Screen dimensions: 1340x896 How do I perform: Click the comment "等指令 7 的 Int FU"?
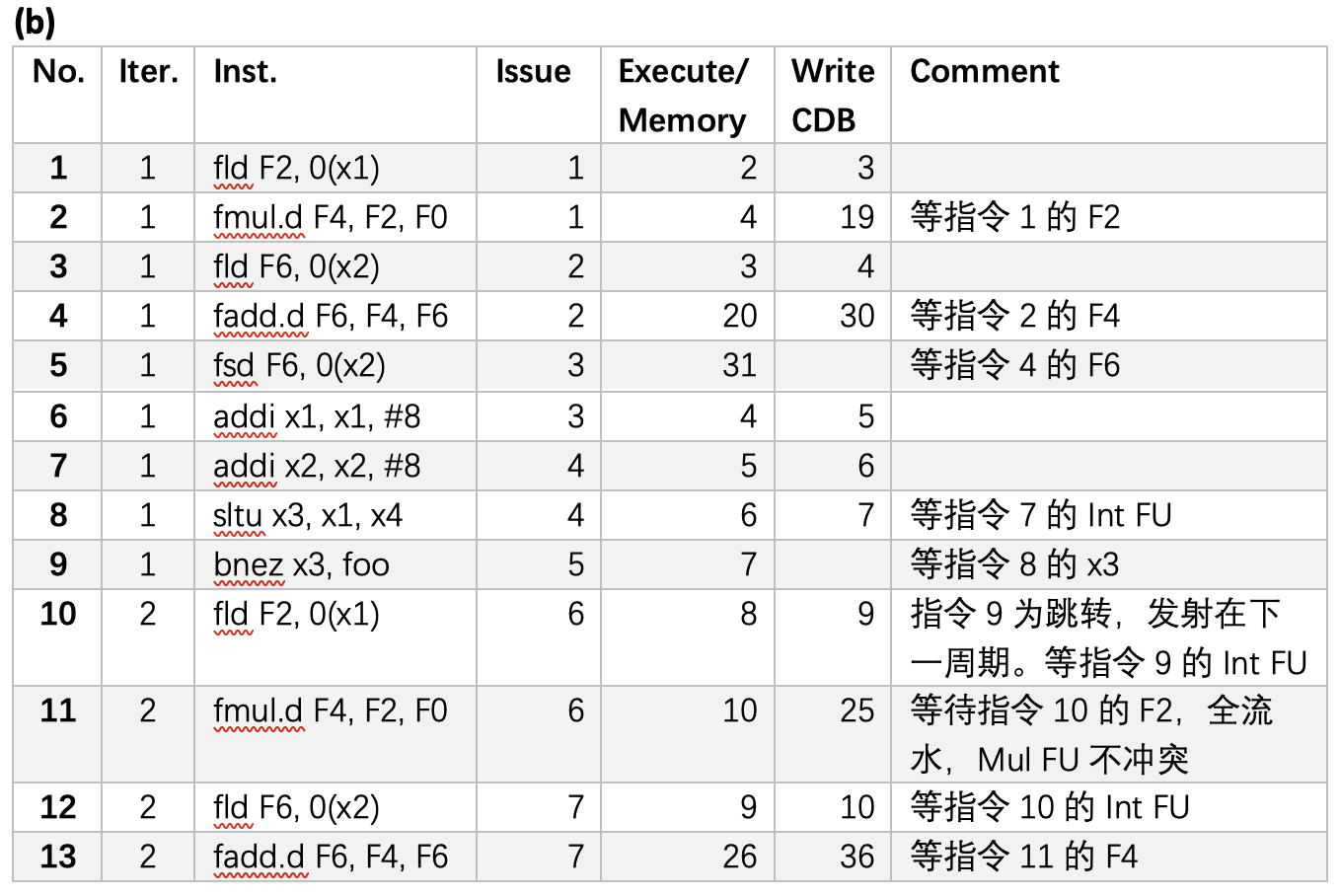[1040, 515]
